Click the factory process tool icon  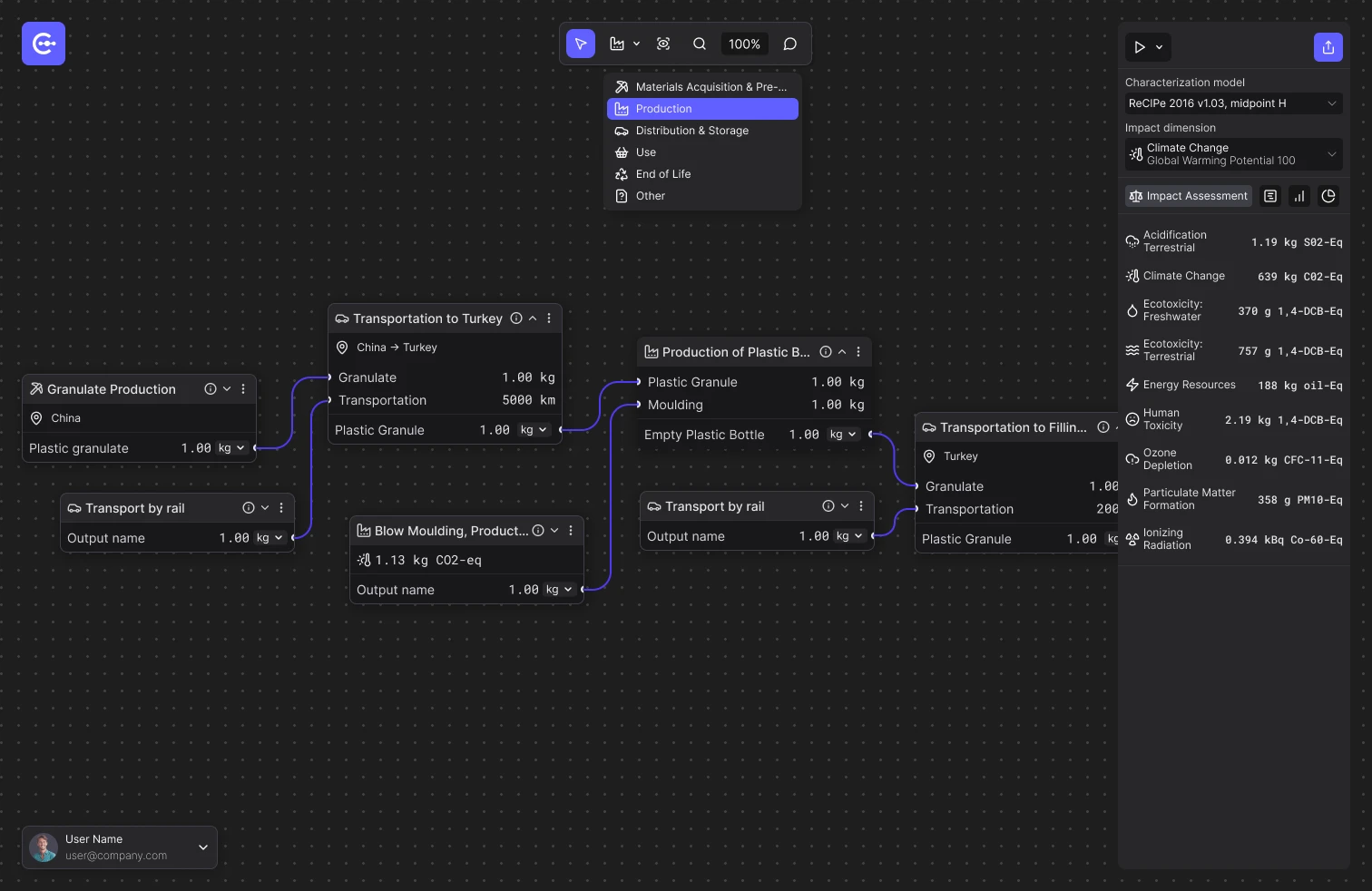617,44
